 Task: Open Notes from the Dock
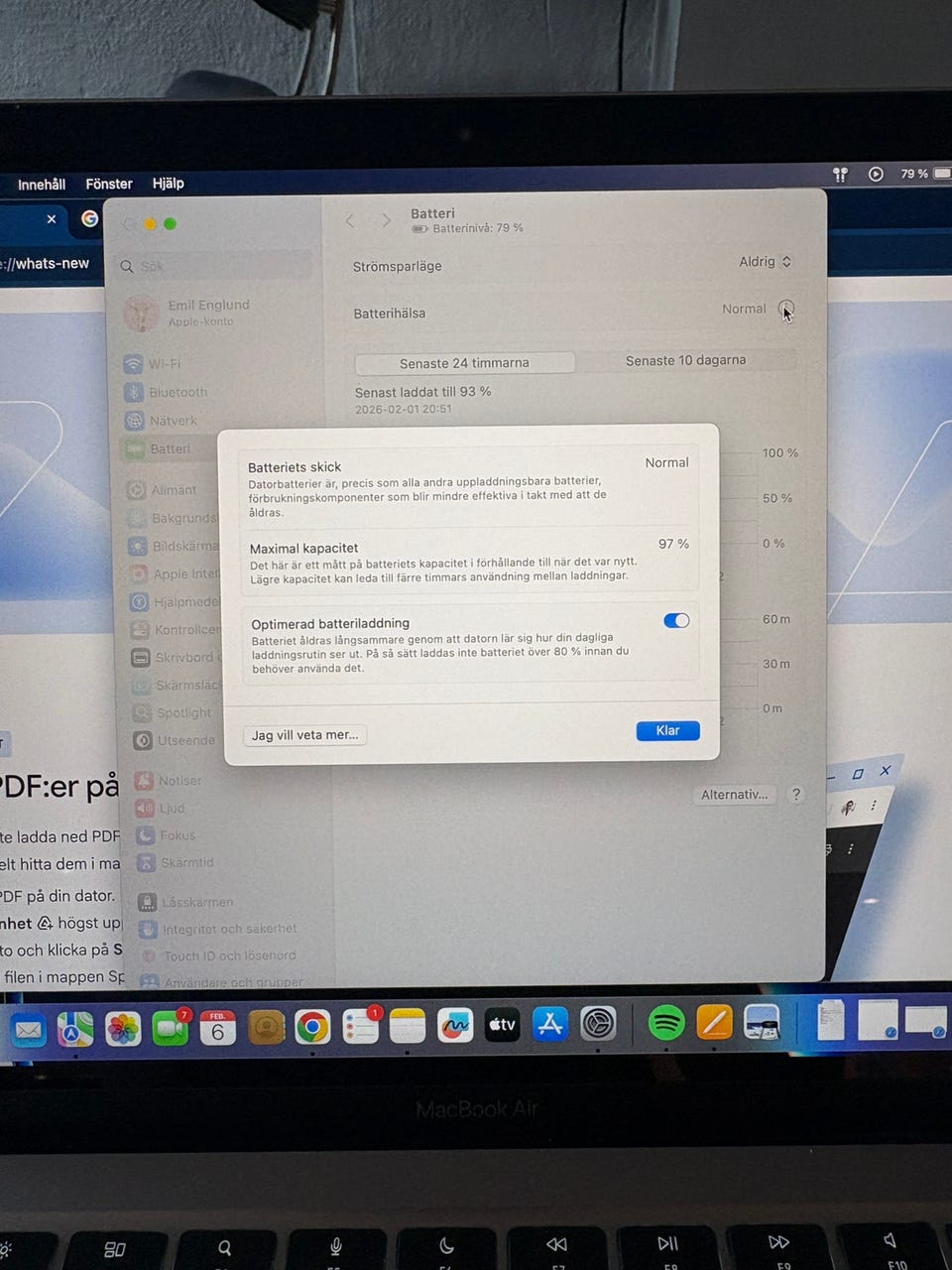coord(408,1026)
